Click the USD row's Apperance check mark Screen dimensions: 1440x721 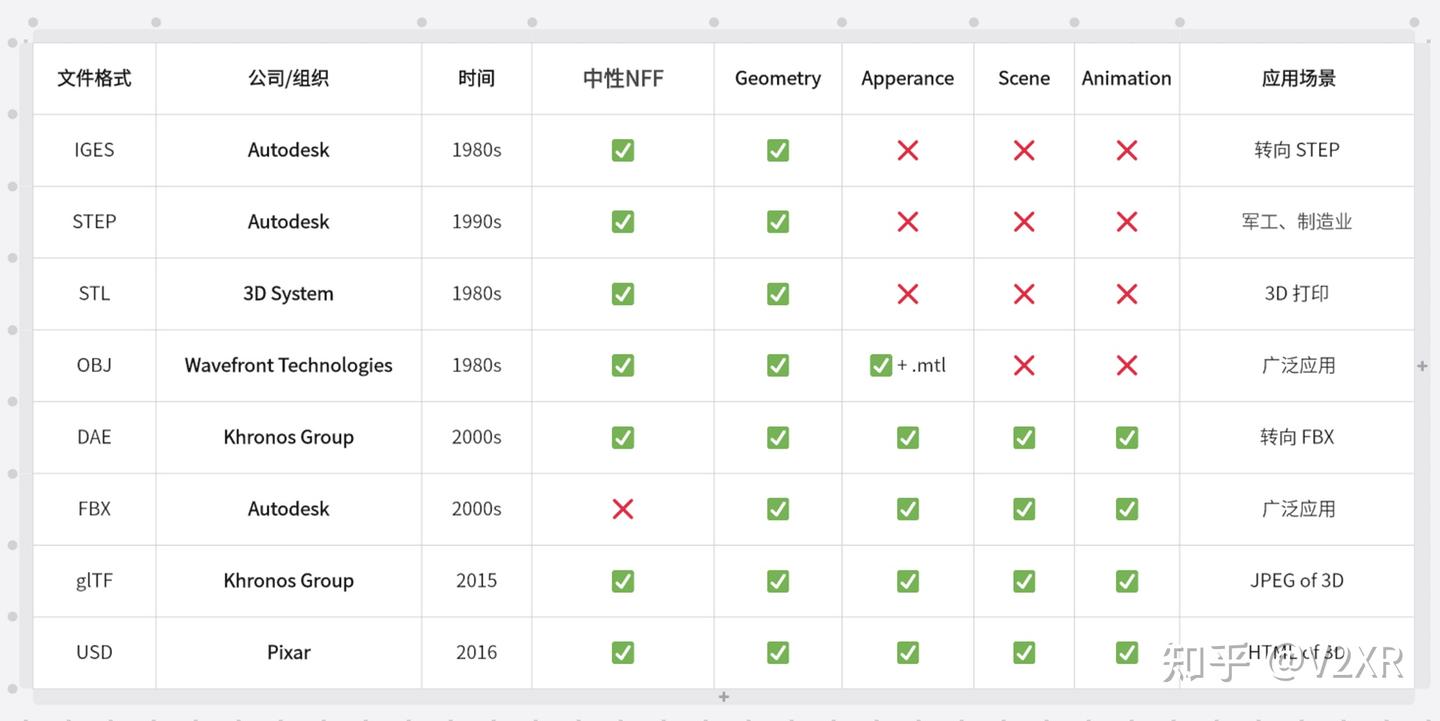(908, 652)
